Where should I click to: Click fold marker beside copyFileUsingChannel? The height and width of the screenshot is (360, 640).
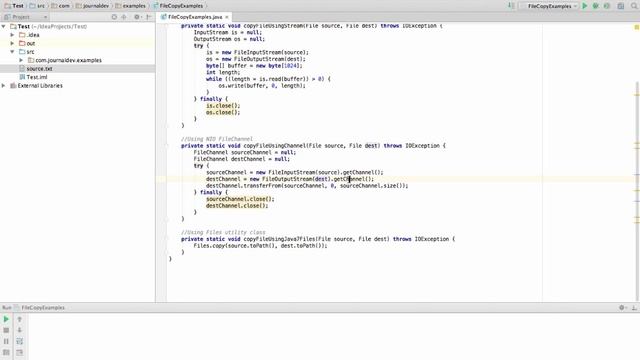[167, 146]
